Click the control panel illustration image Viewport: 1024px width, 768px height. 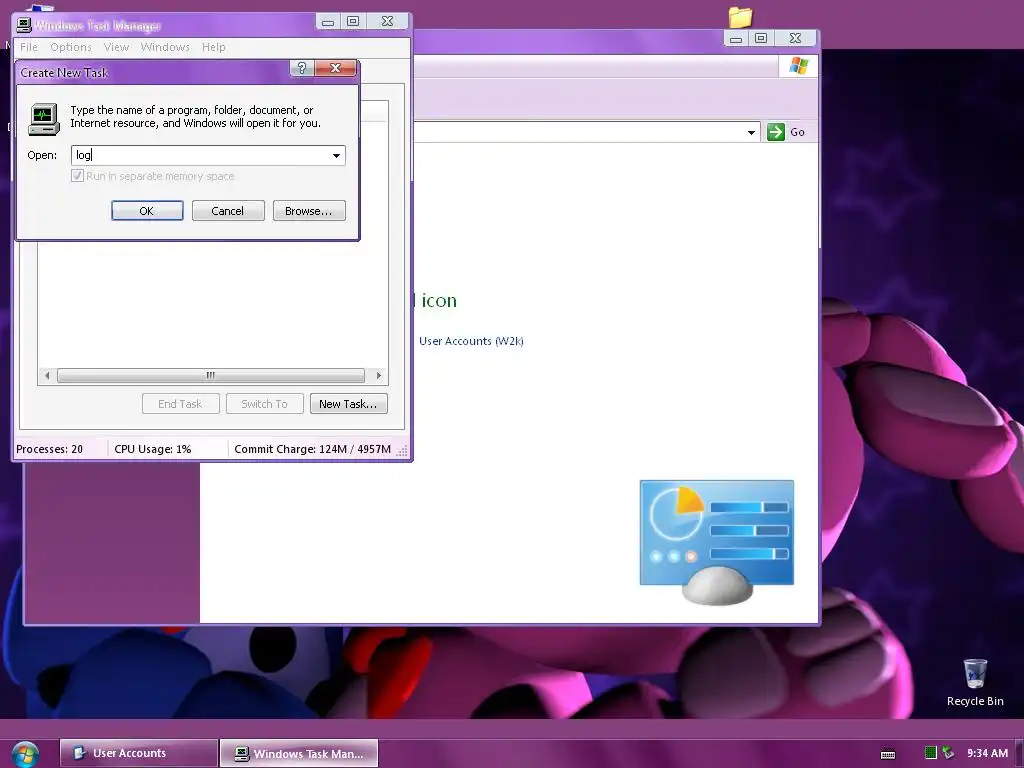click(717, 542)
